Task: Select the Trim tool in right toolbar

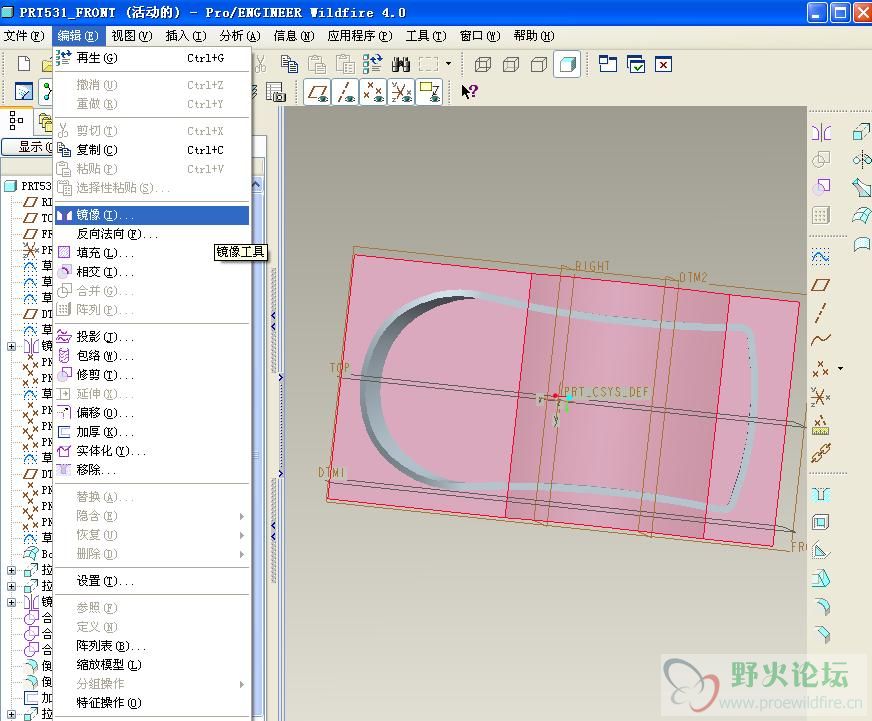Action: 821,186
